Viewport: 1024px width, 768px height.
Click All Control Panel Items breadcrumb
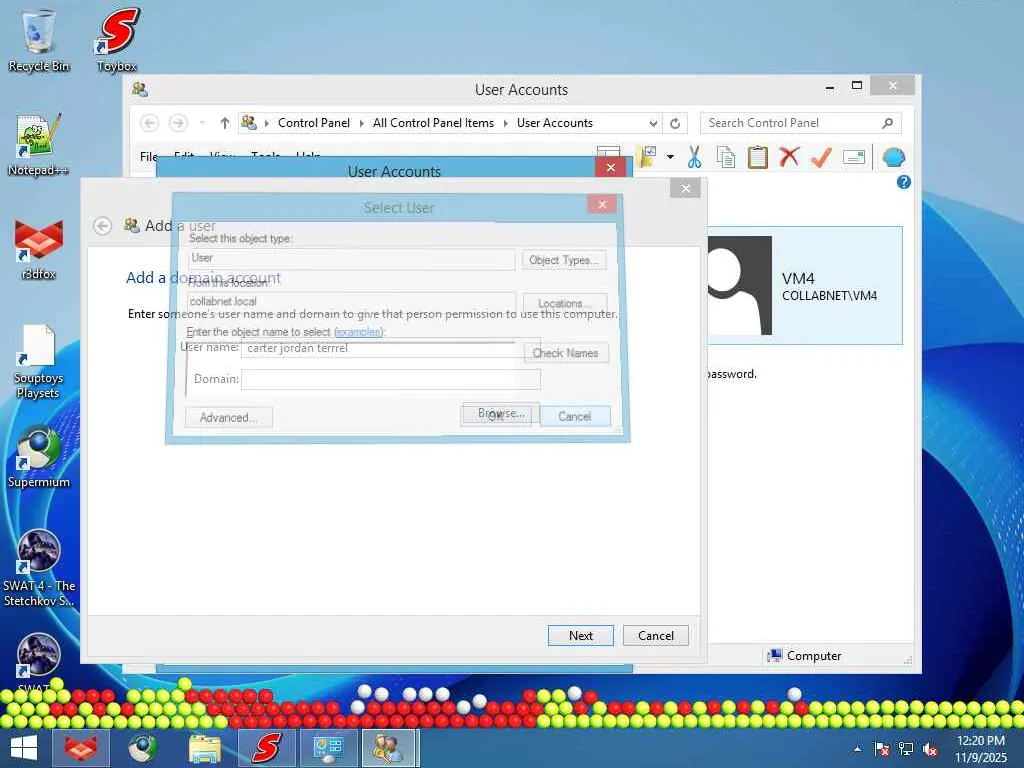tap(434, 123)
